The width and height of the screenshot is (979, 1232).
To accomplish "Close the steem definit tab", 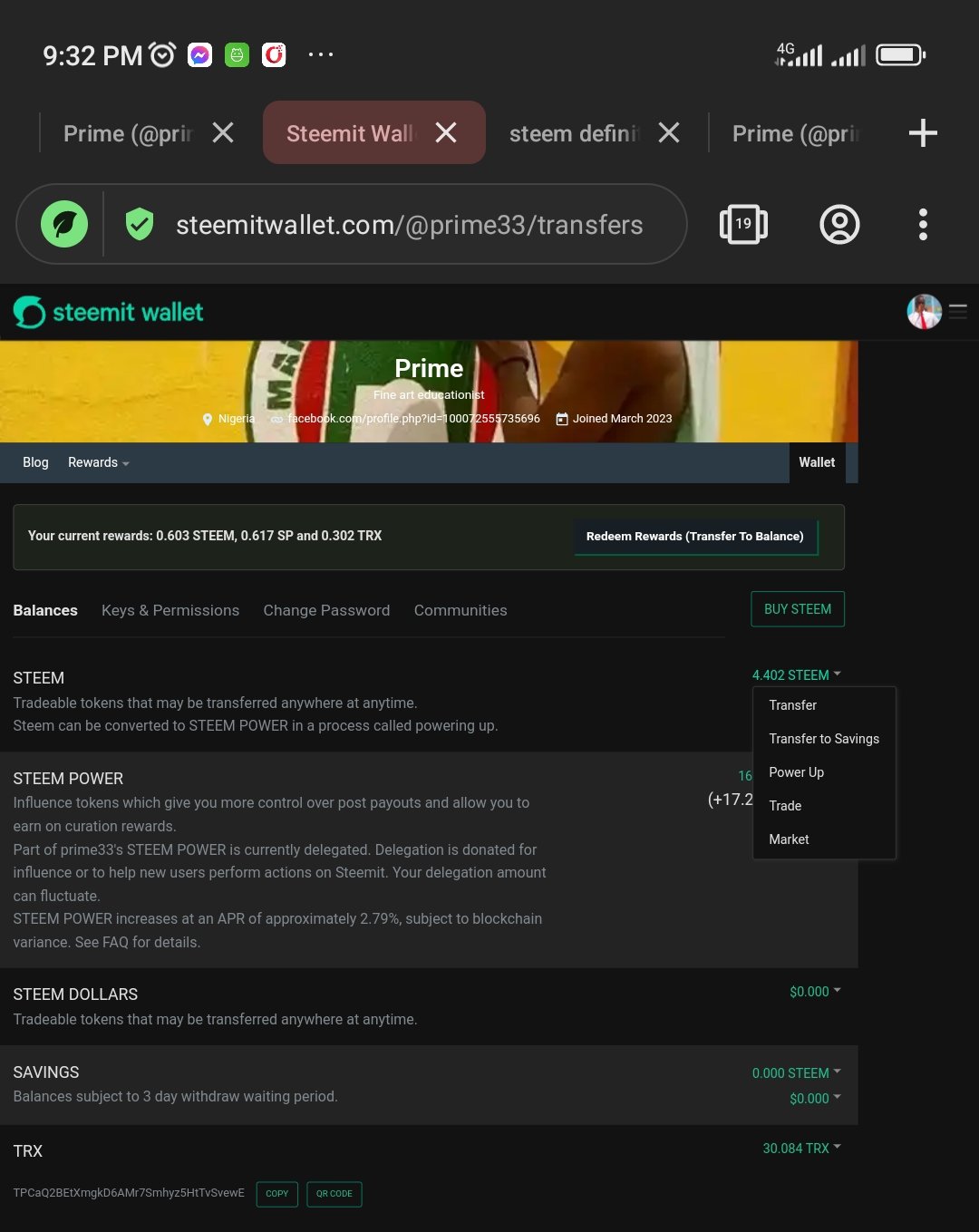I will [669, 133].
